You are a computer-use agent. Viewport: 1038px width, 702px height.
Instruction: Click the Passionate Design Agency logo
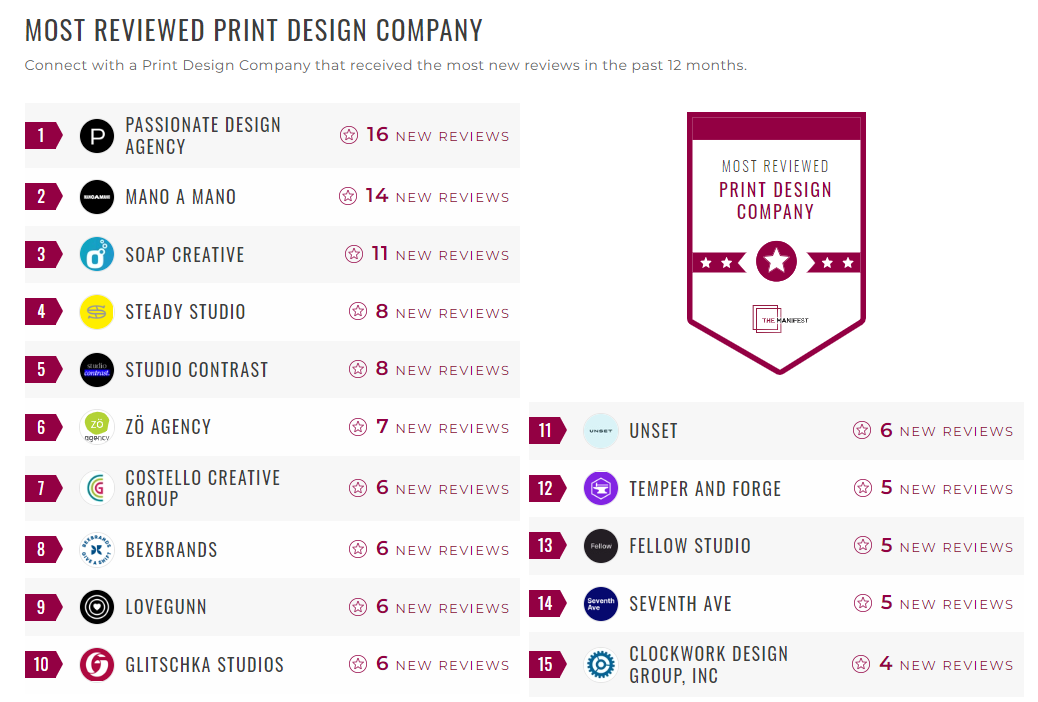[96, 134]
